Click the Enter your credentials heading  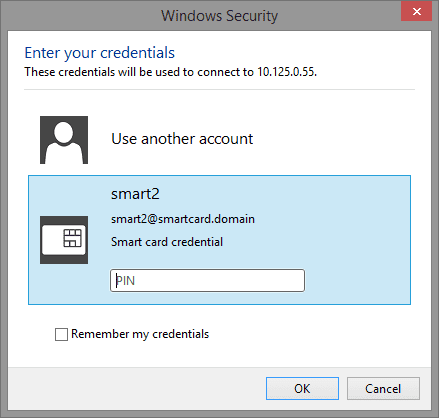(100, 53)
